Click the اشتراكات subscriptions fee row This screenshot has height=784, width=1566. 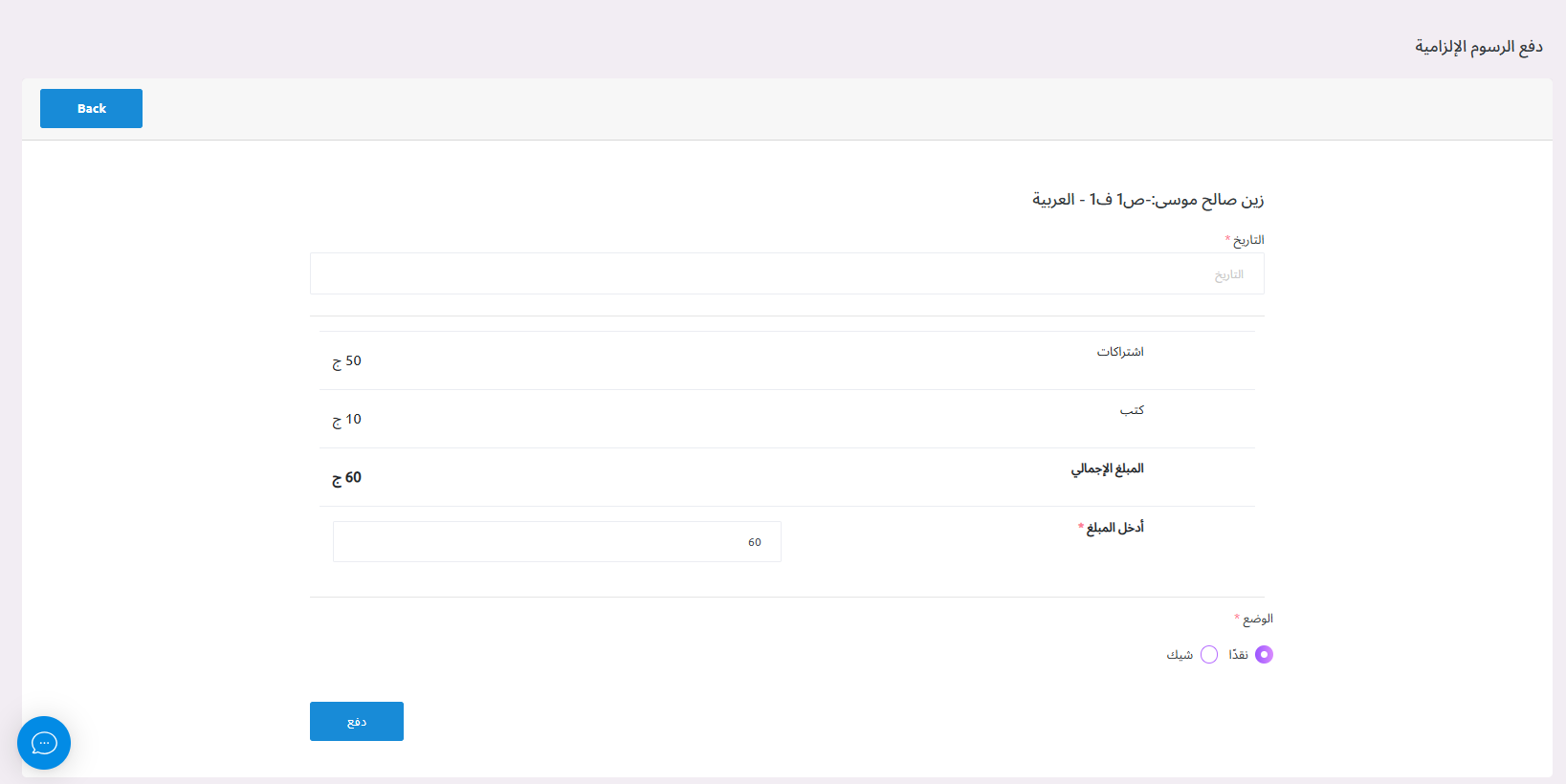pyautogui.click(x=1120, y=351)
